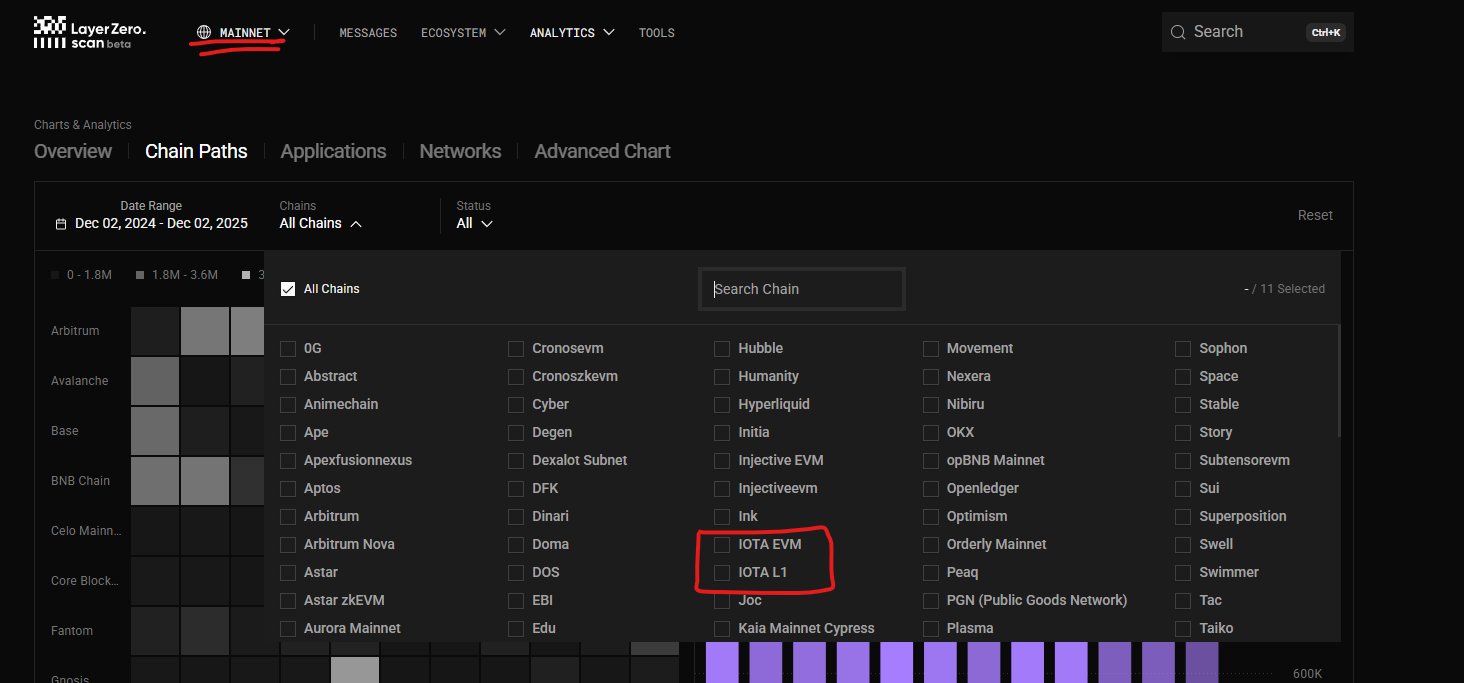Image resolution: width=1464 pixels, height=683 pixels.
Task: Tick the Optimism checkbox
Action: (x=931, y=517)
